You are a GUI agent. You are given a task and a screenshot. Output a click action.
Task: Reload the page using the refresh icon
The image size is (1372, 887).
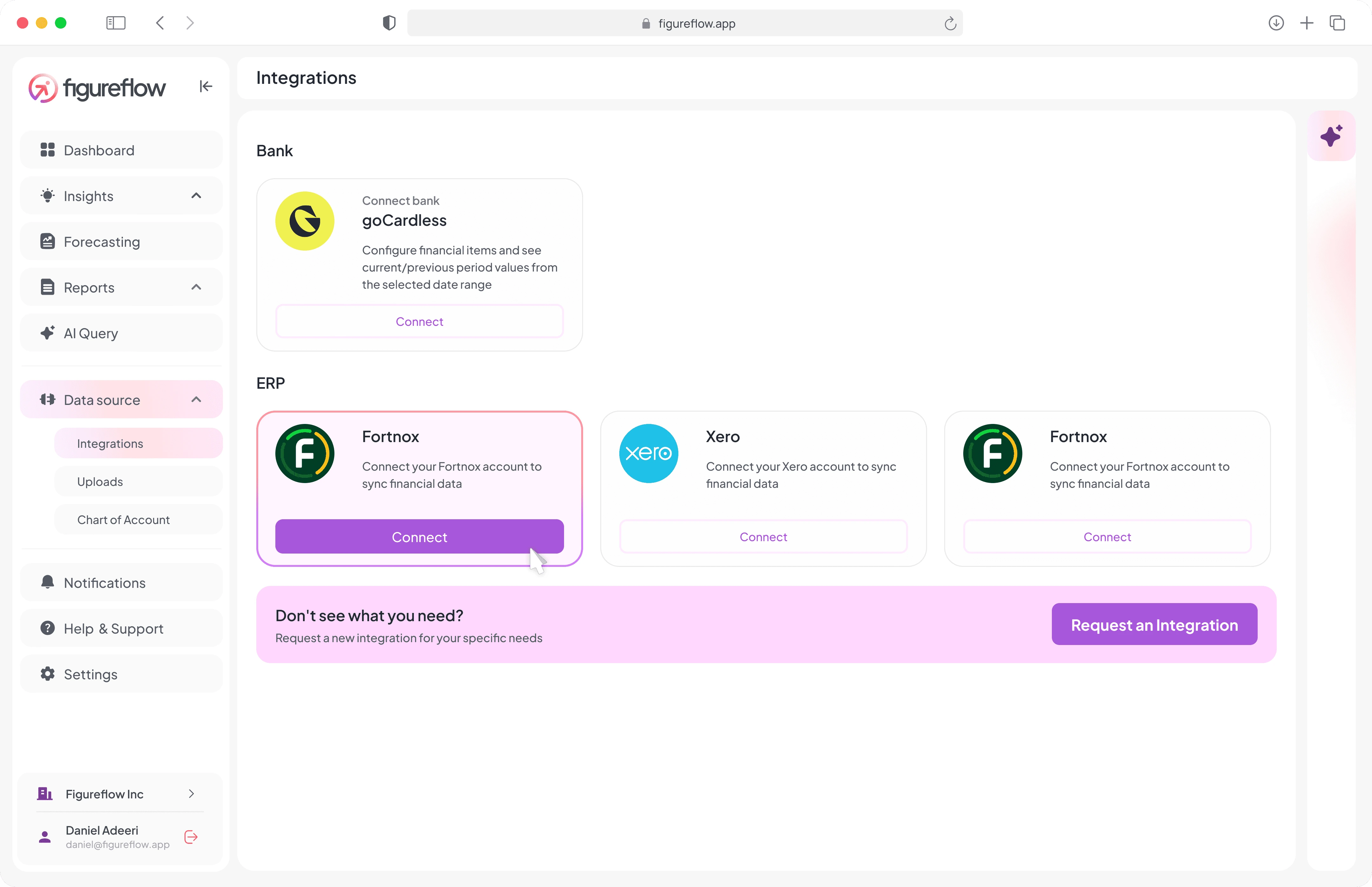tap(950, 24)
